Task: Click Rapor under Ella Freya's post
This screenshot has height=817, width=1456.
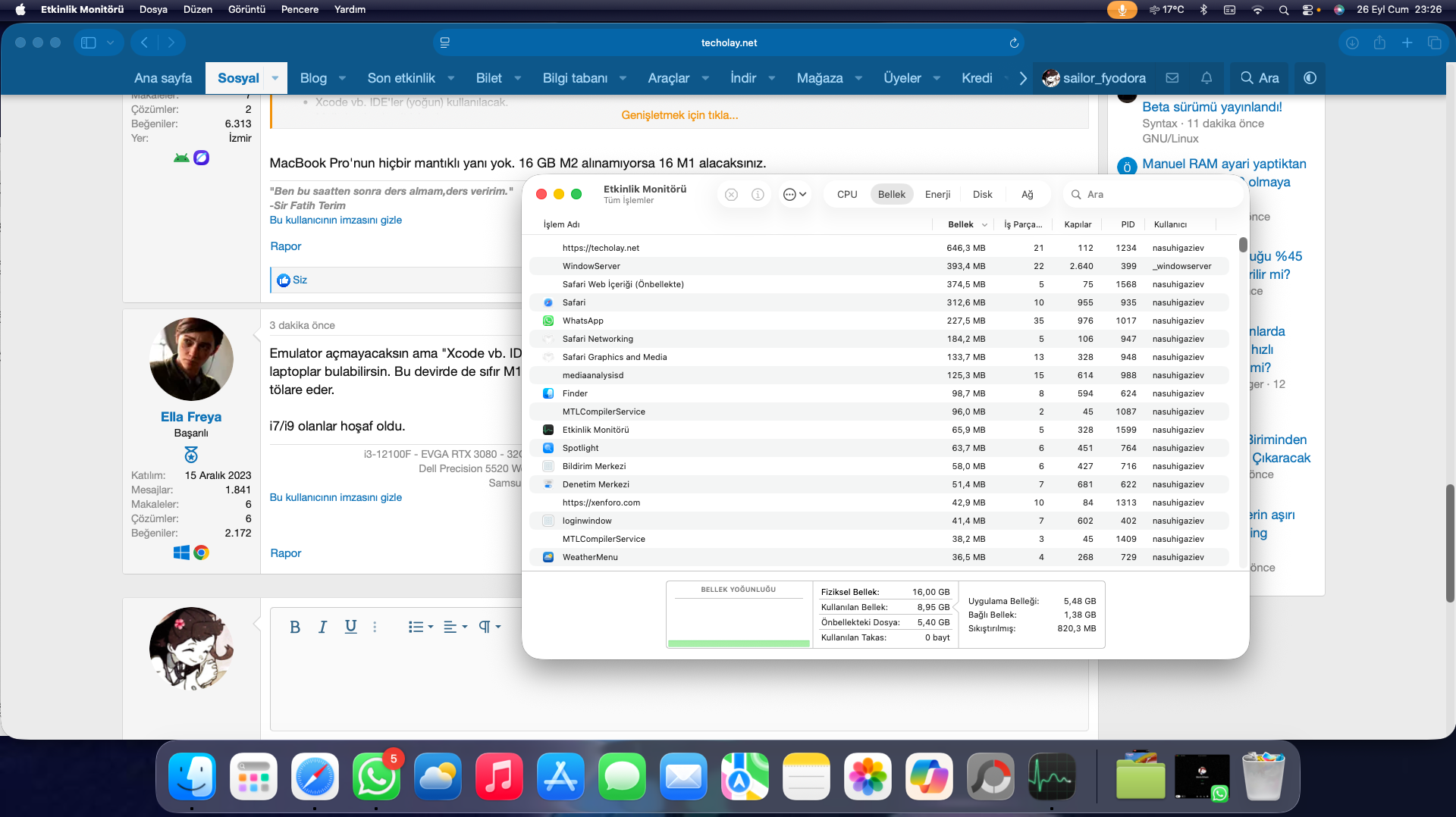Action: 286,553
